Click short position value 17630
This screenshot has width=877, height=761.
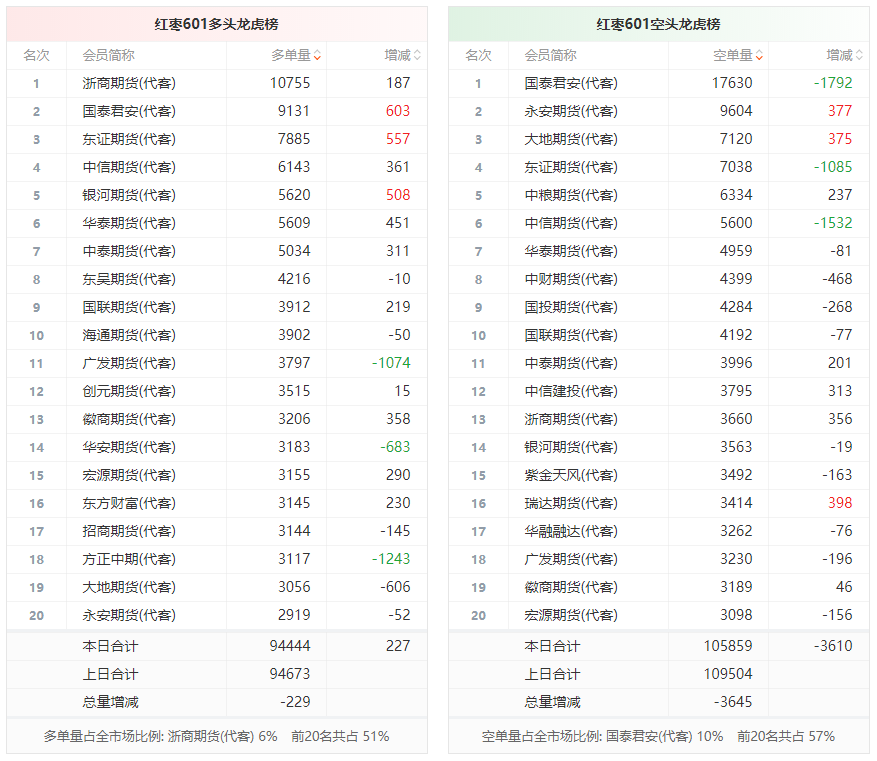pos(732,83)
